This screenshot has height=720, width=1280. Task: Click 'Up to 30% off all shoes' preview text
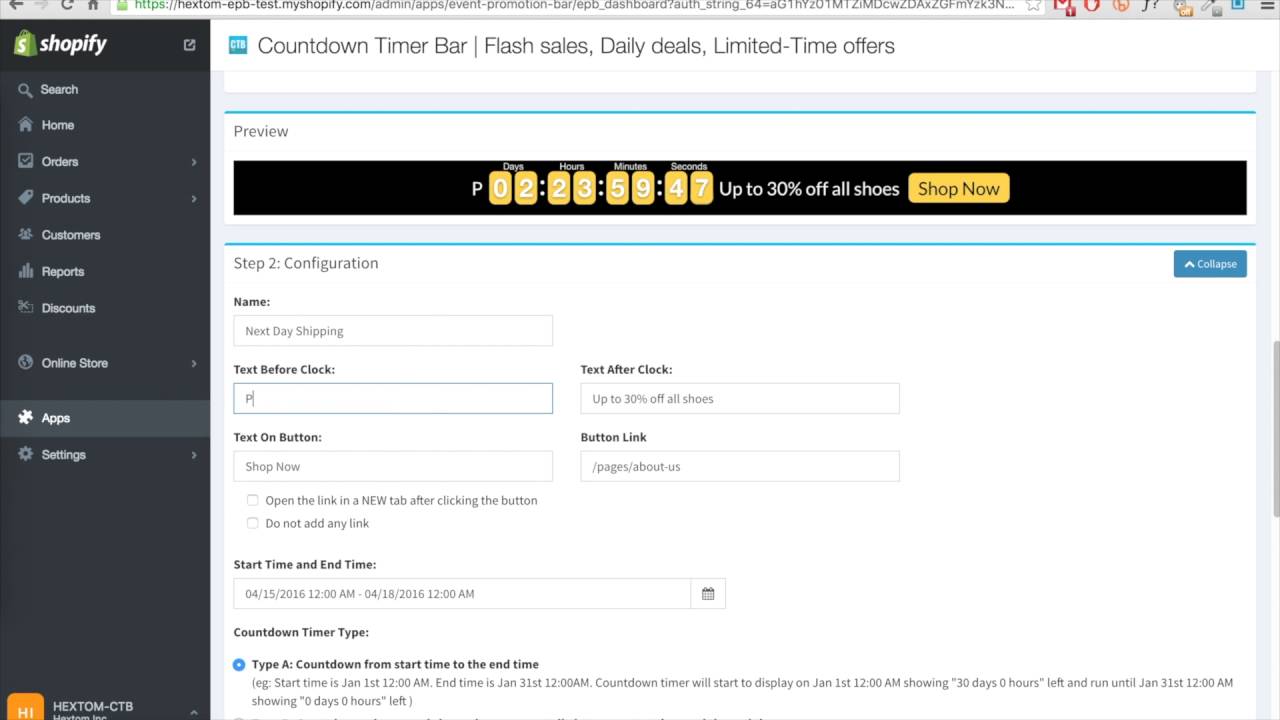coord(809,189)
